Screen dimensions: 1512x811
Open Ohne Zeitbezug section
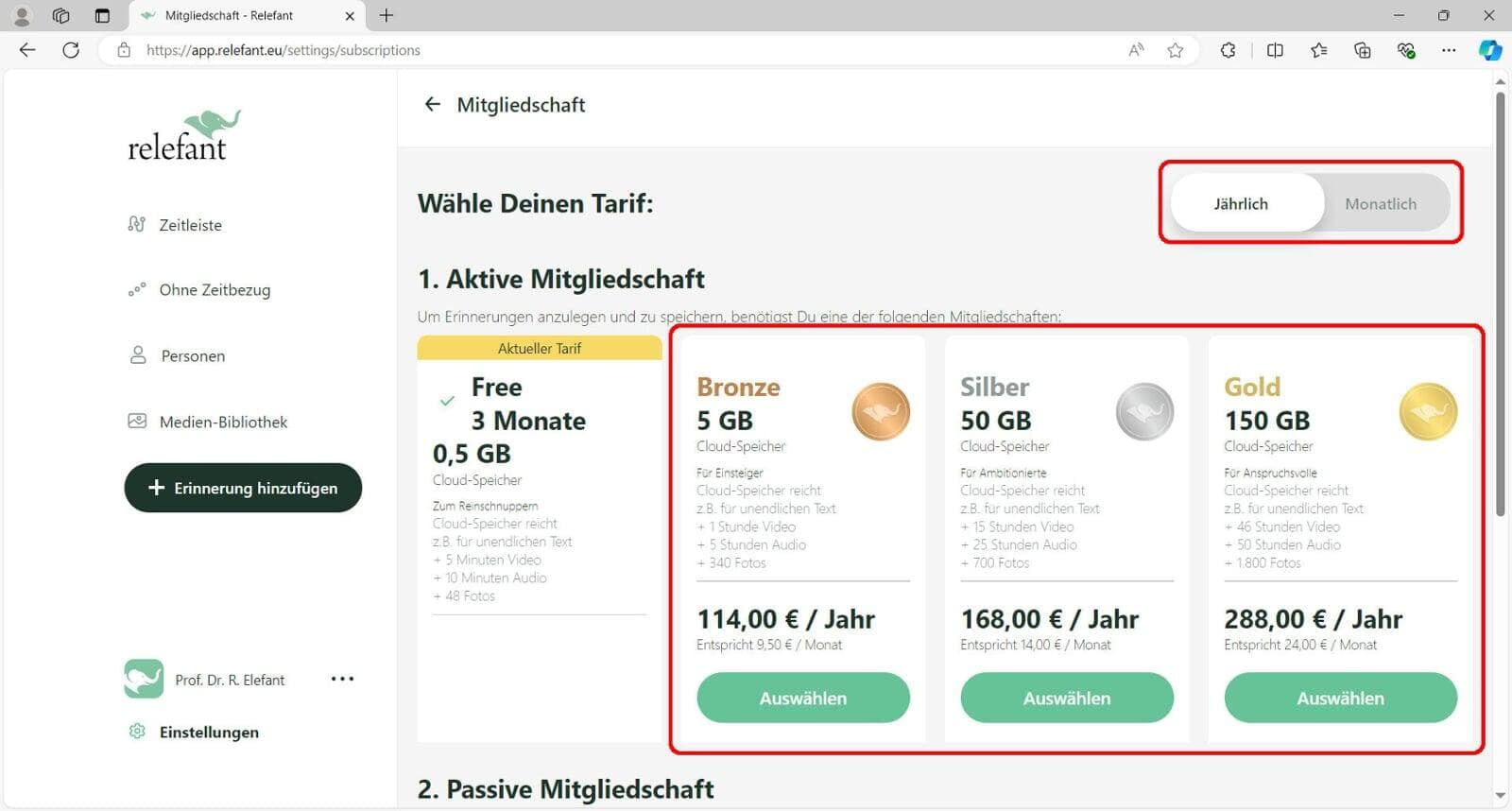[199, 289]
